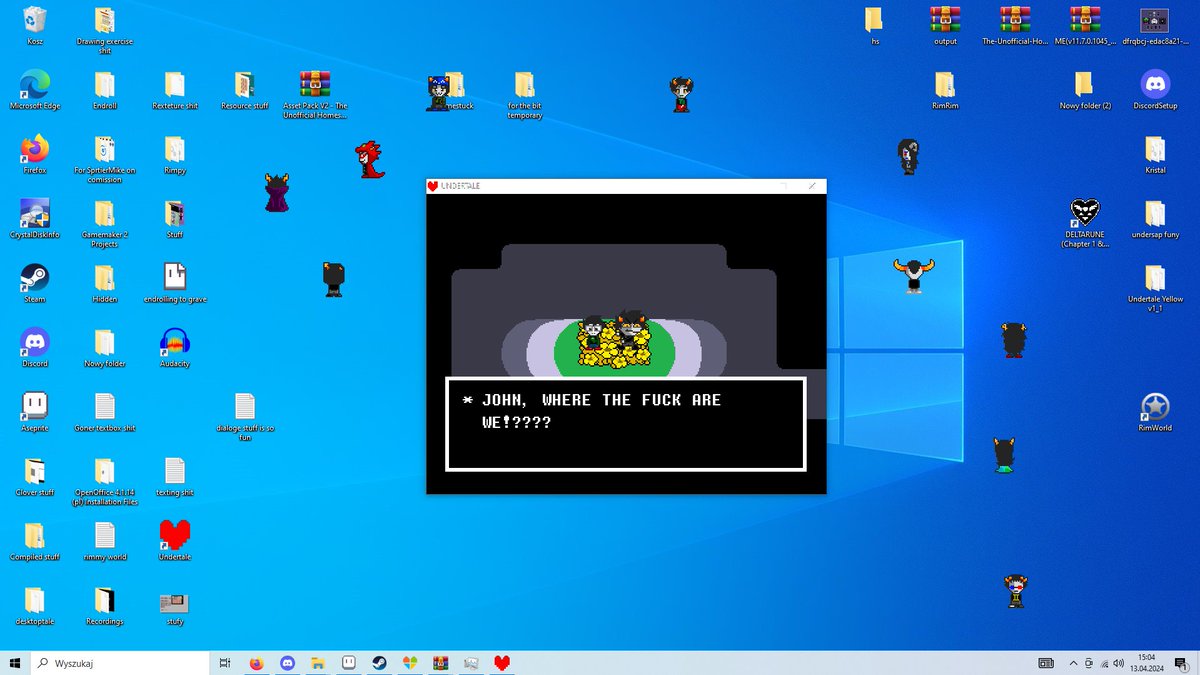Select the endrolling to grave file
The width and height of the screenshot is (1200, 675).
(174, 283)
